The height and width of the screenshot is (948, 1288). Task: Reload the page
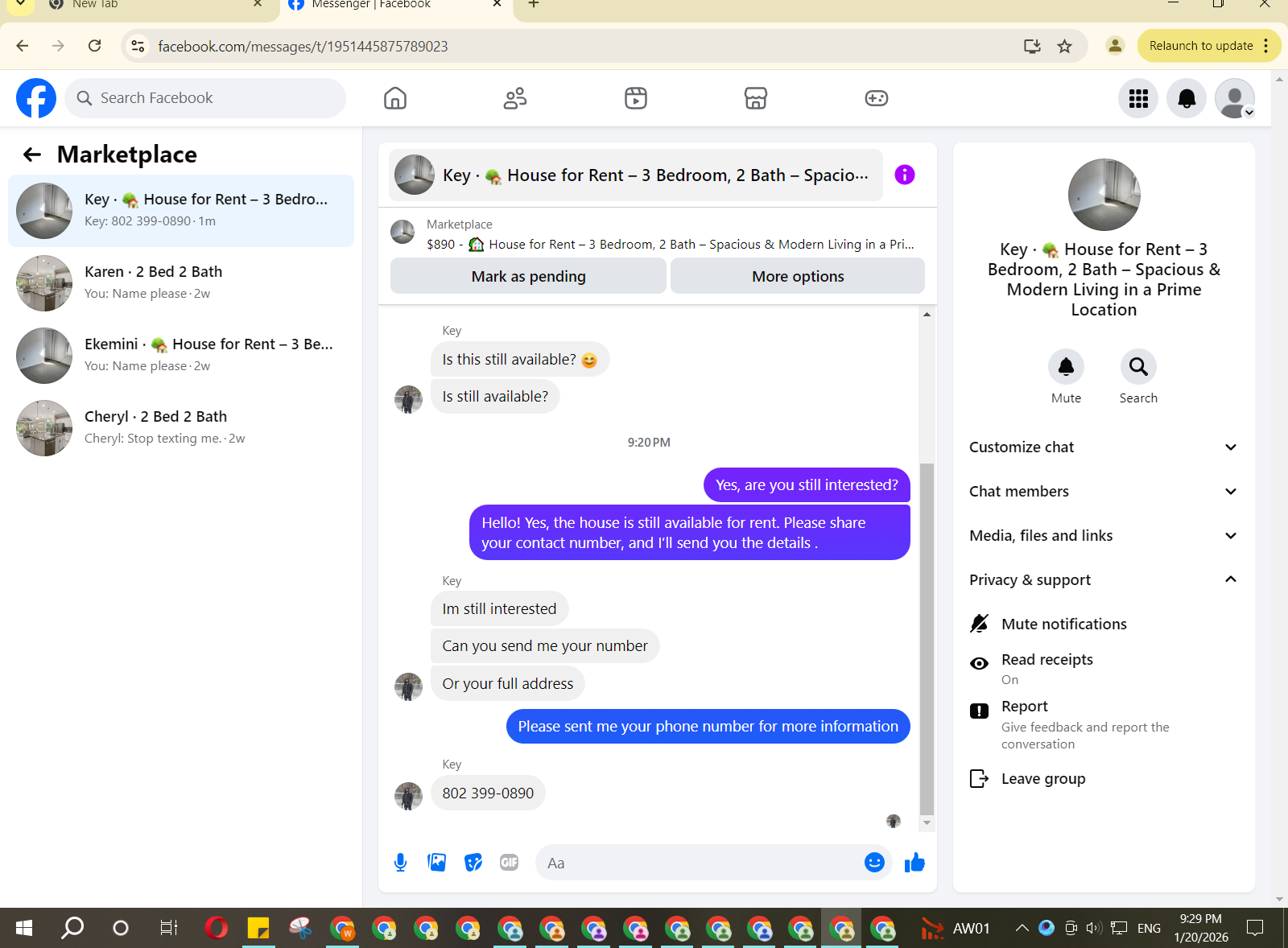coord(95,46)
